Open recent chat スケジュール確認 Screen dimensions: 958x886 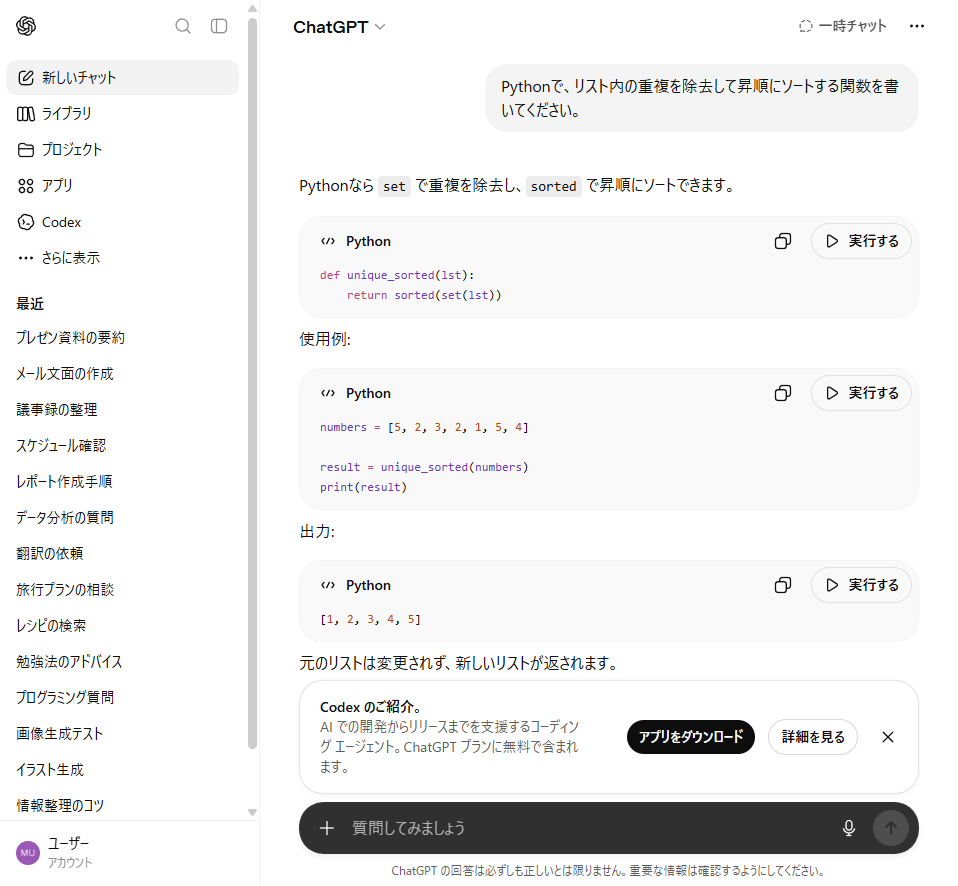click(122, 446)
